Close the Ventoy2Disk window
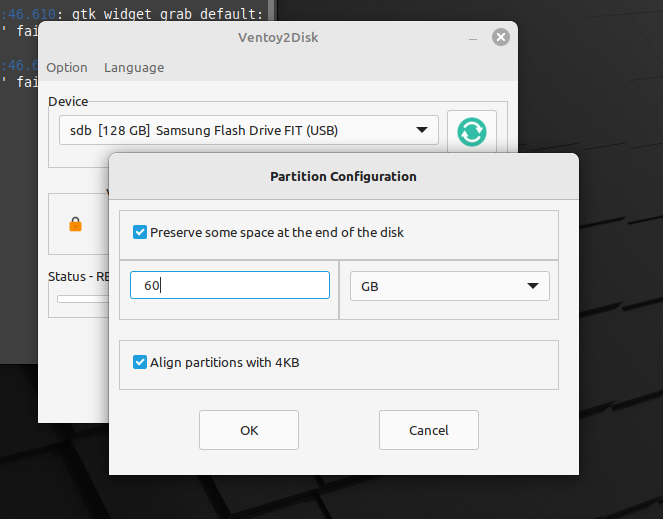Screen dimensions: 663x519 (x=501, y=37)
